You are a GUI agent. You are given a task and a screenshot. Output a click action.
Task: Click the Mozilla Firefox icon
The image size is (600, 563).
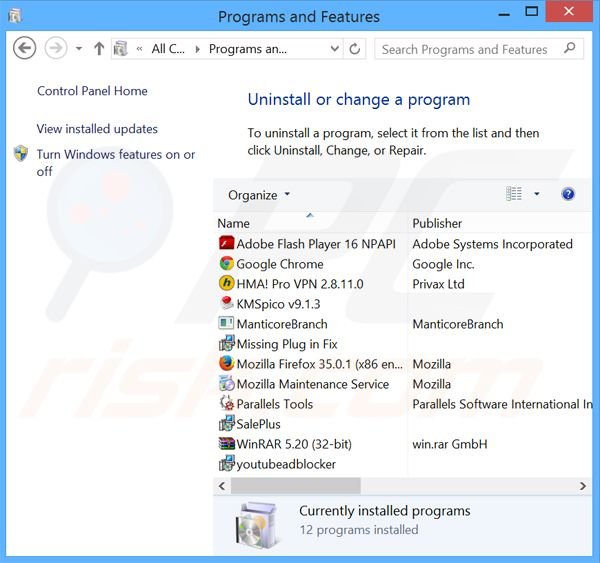pos(226,363)
